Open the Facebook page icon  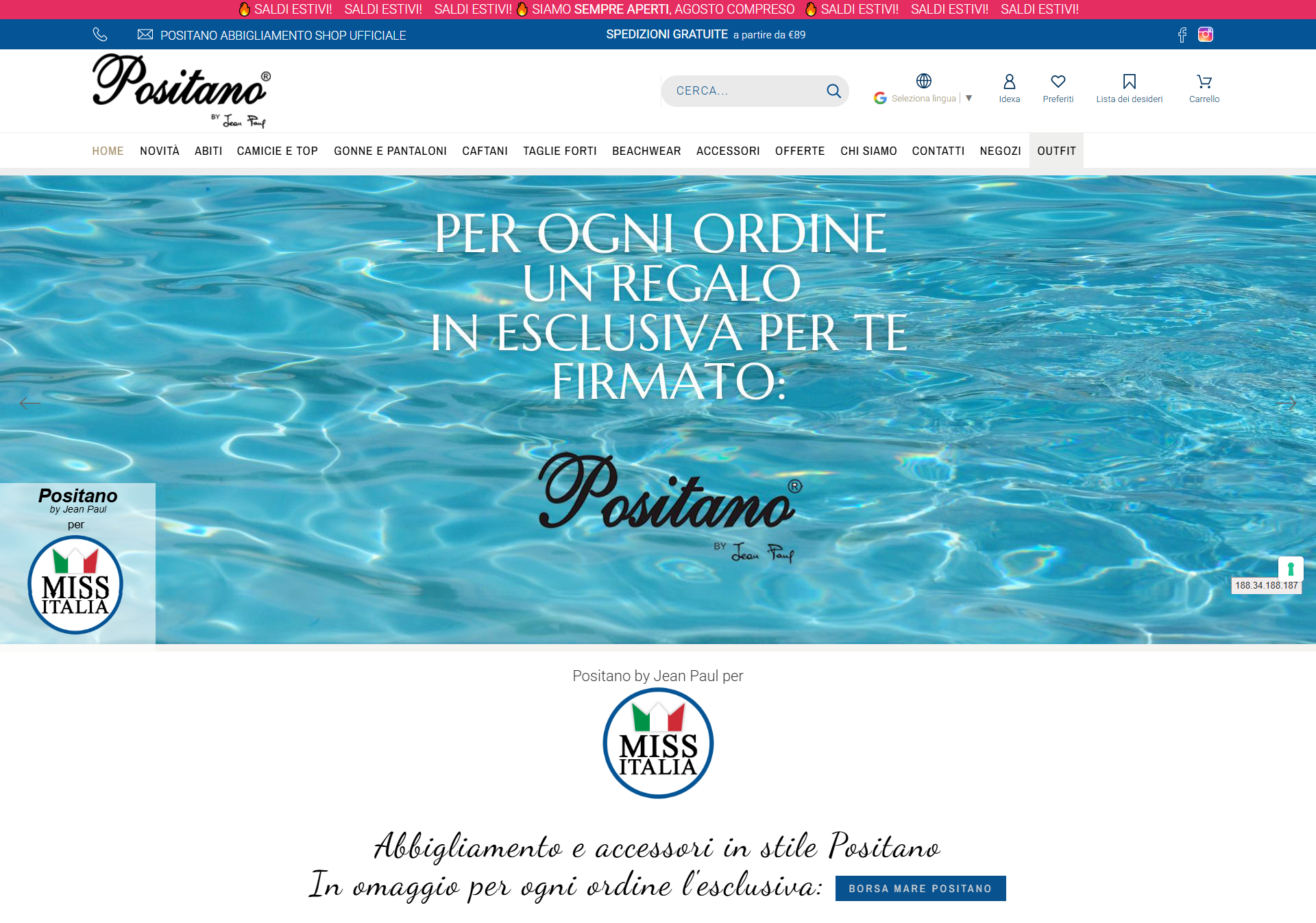[x=1182, y=35]
